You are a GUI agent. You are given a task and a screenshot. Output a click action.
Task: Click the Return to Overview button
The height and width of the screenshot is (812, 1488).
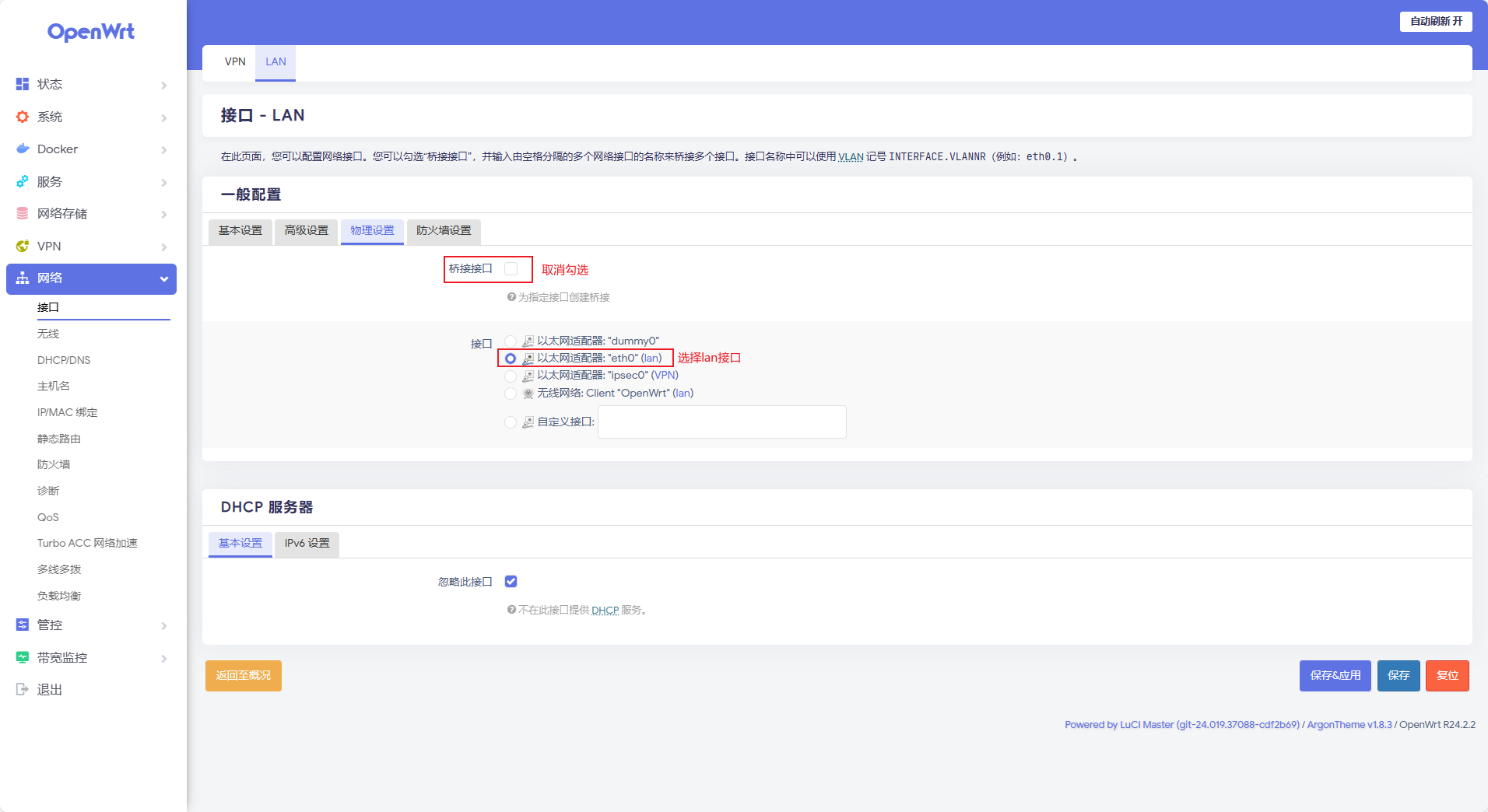(x=244, y=676)
